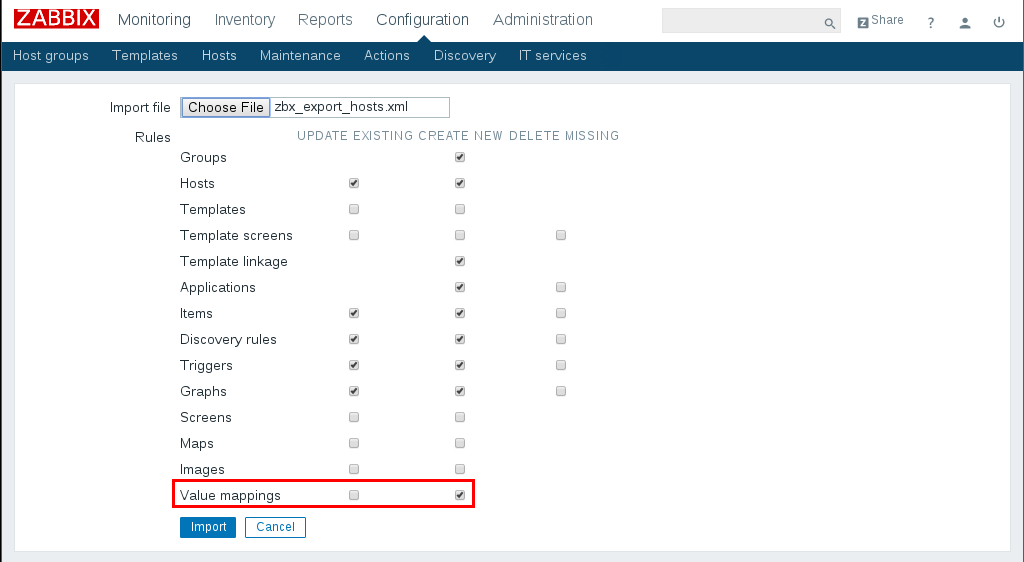Check Templates create new checkbox
1024x562 pixels.
click(x=460, y=210)
